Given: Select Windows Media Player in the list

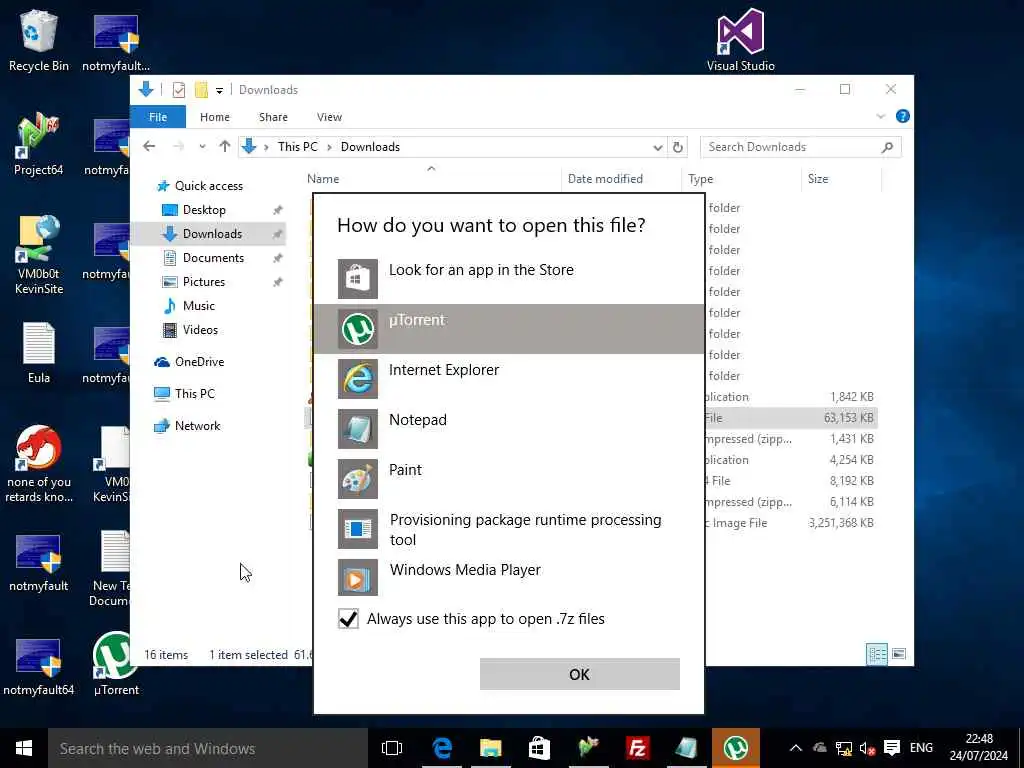Looking at the screenshot, I should 509,578.
